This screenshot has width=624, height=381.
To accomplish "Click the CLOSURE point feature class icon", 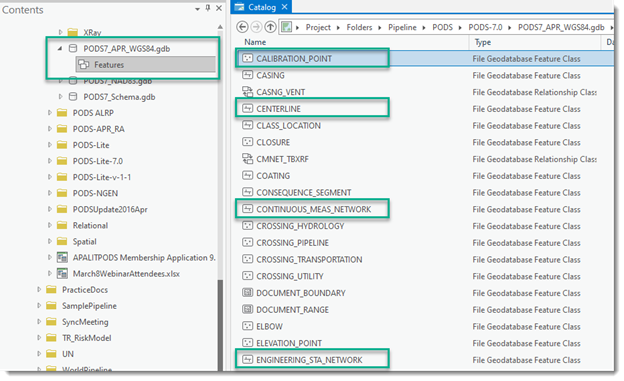I will [248, 142].
